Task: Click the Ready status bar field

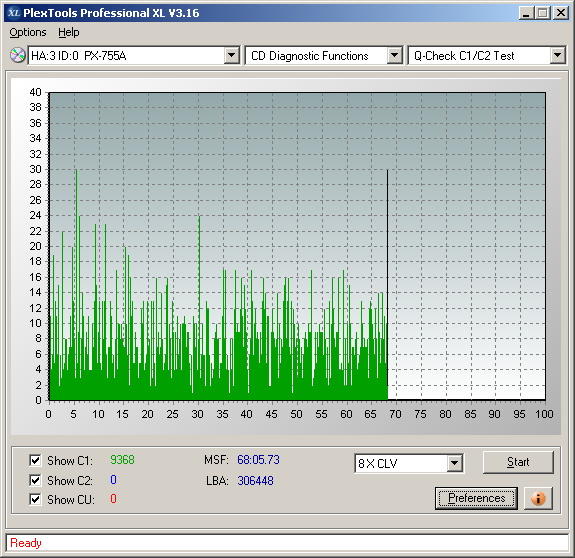Action: tap(287, 543)
